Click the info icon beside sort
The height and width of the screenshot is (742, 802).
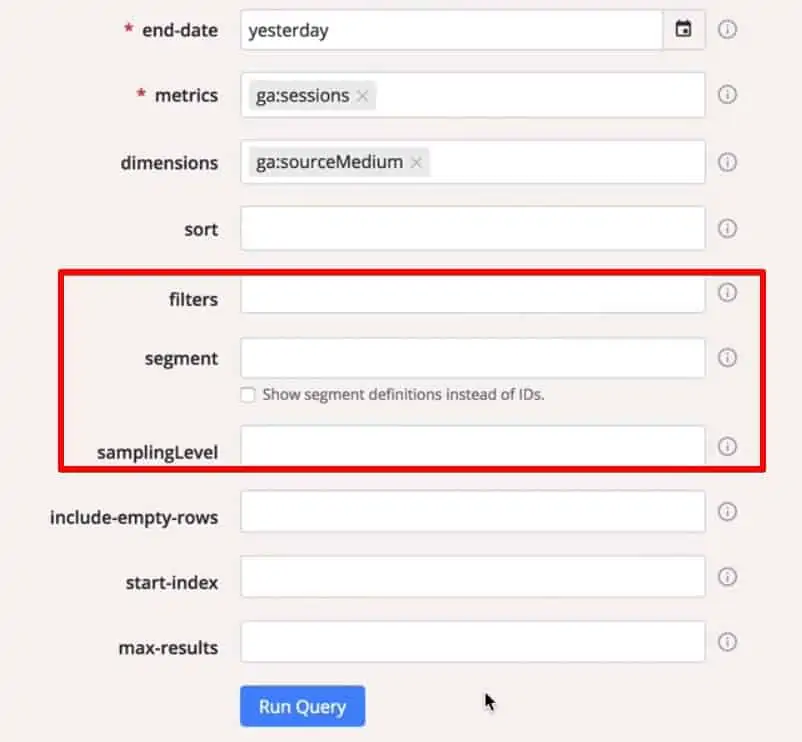[x=728, y=228]
